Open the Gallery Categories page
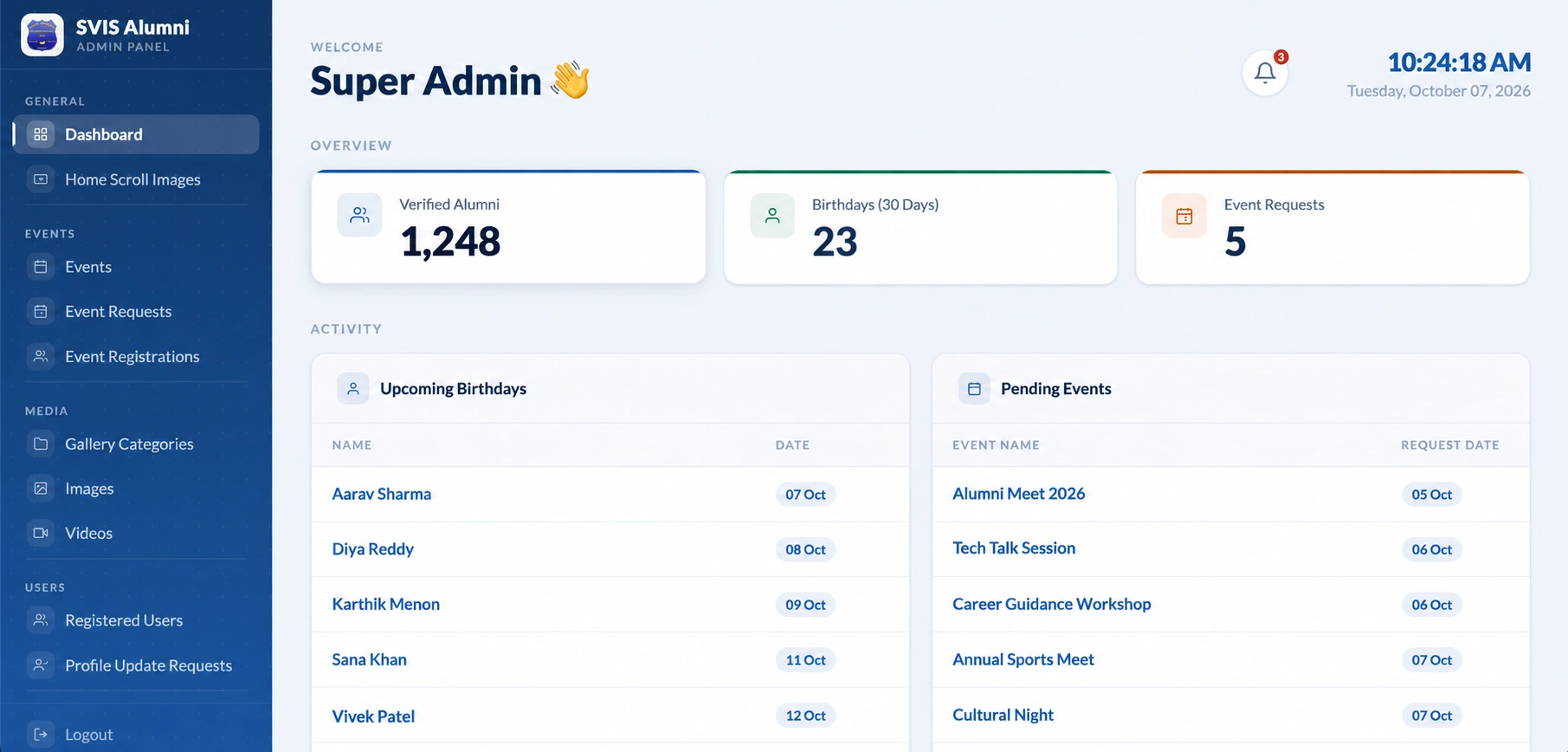The height and width of the screenshot is (752, 1568). coord(136,444)
